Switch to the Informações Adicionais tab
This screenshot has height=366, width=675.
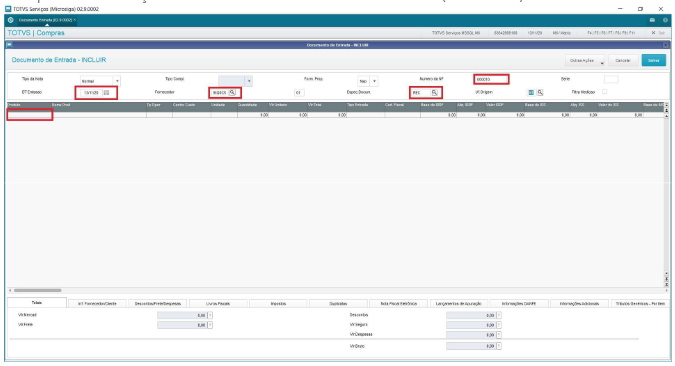(579, 304)
